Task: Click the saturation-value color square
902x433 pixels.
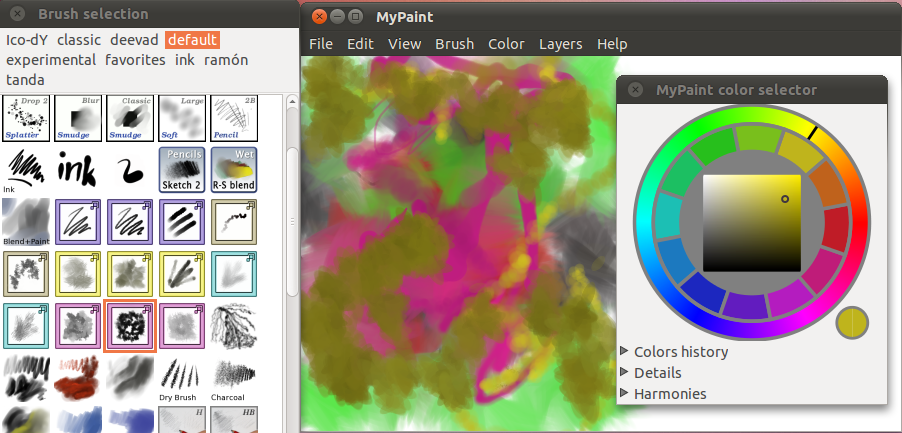Action: click(x=752, y=223)
